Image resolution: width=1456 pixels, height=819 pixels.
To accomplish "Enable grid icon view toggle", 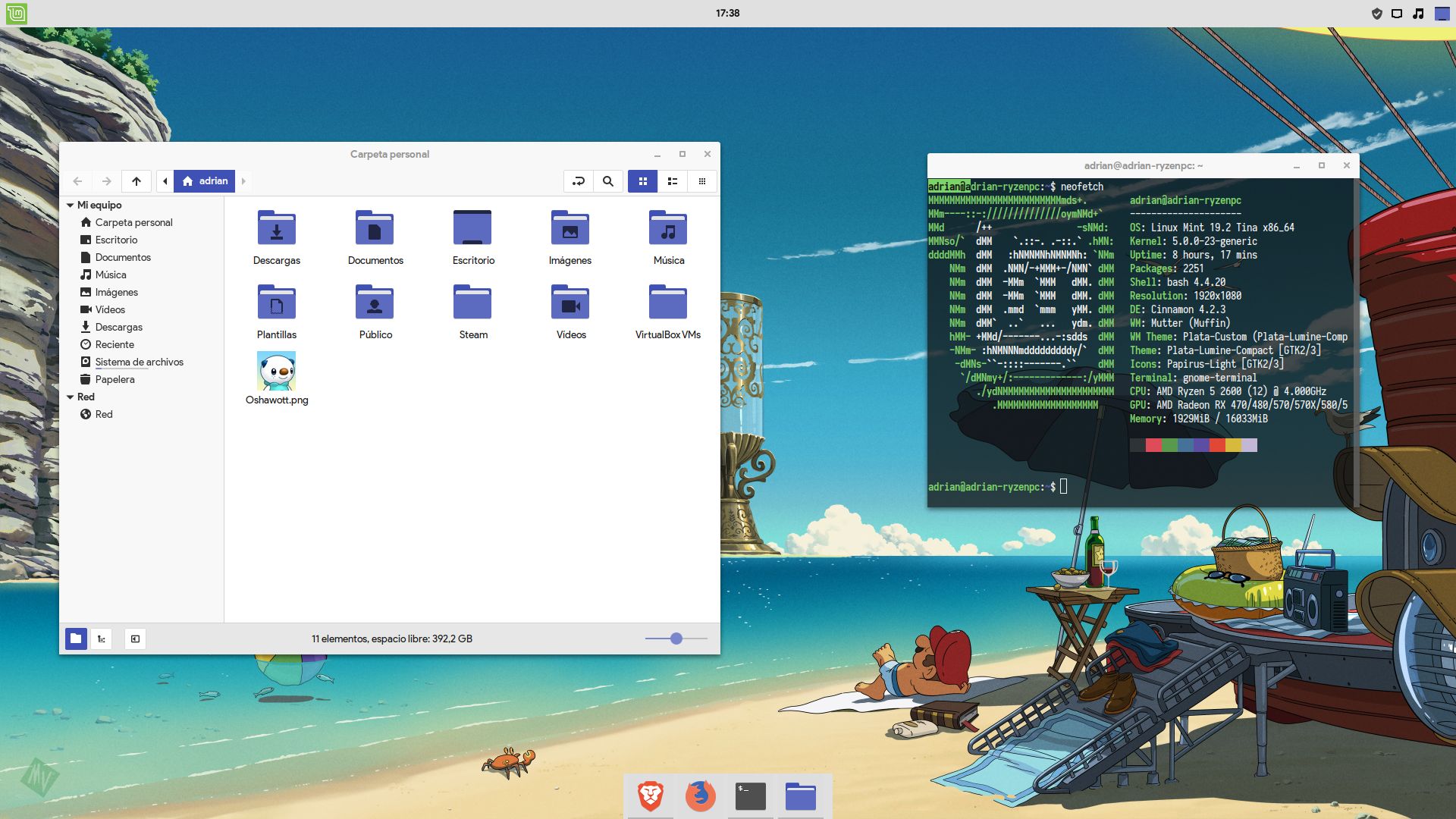I will (642, 181).
